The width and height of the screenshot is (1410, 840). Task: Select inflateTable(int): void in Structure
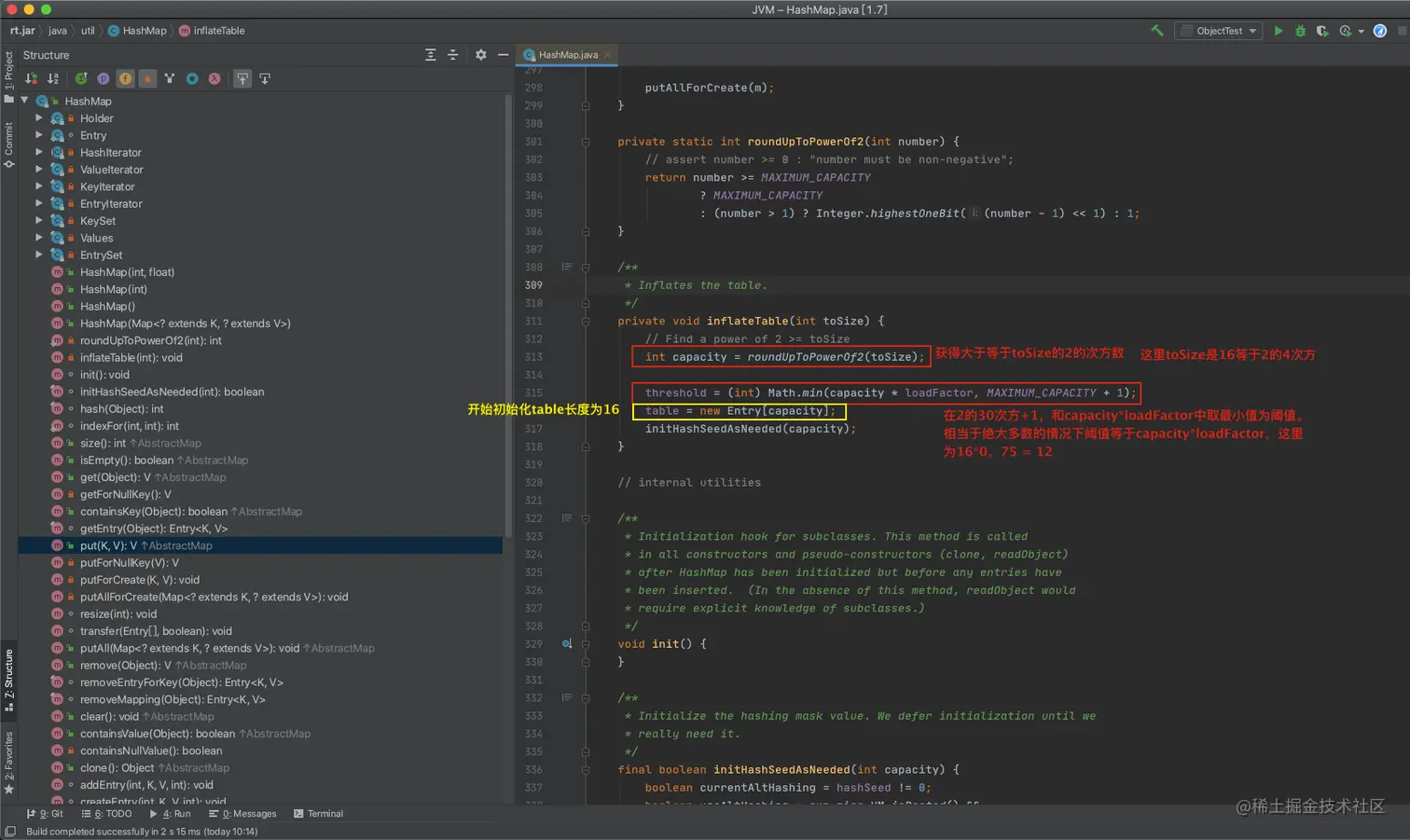pos(131,357)
